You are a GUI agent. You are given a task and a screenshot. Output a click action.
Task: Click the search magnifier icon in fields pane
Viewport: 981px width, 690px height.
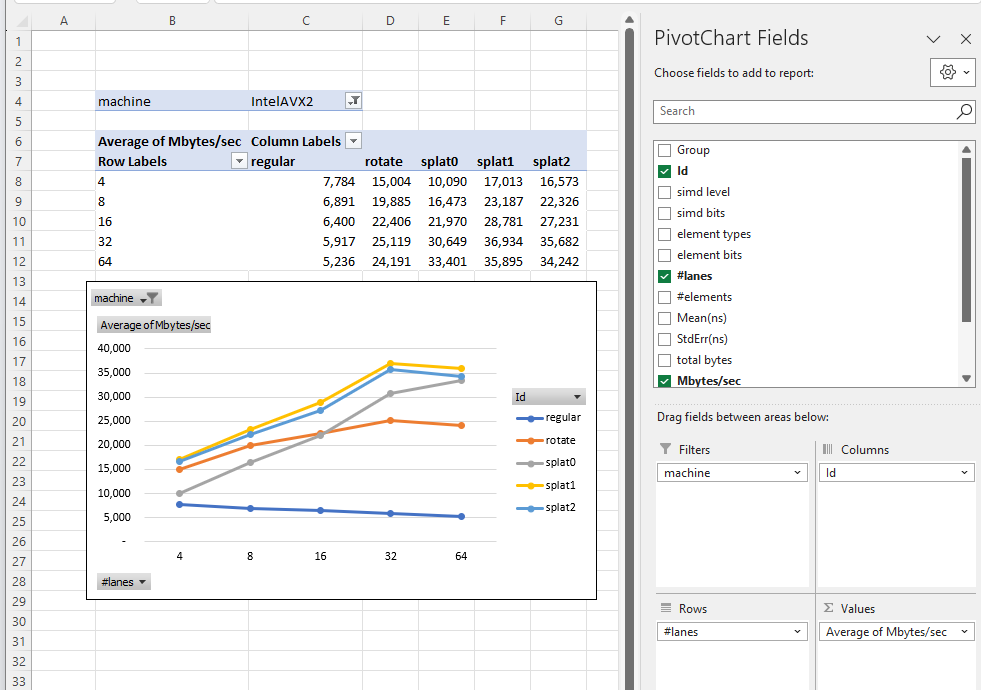coord(964,111)
